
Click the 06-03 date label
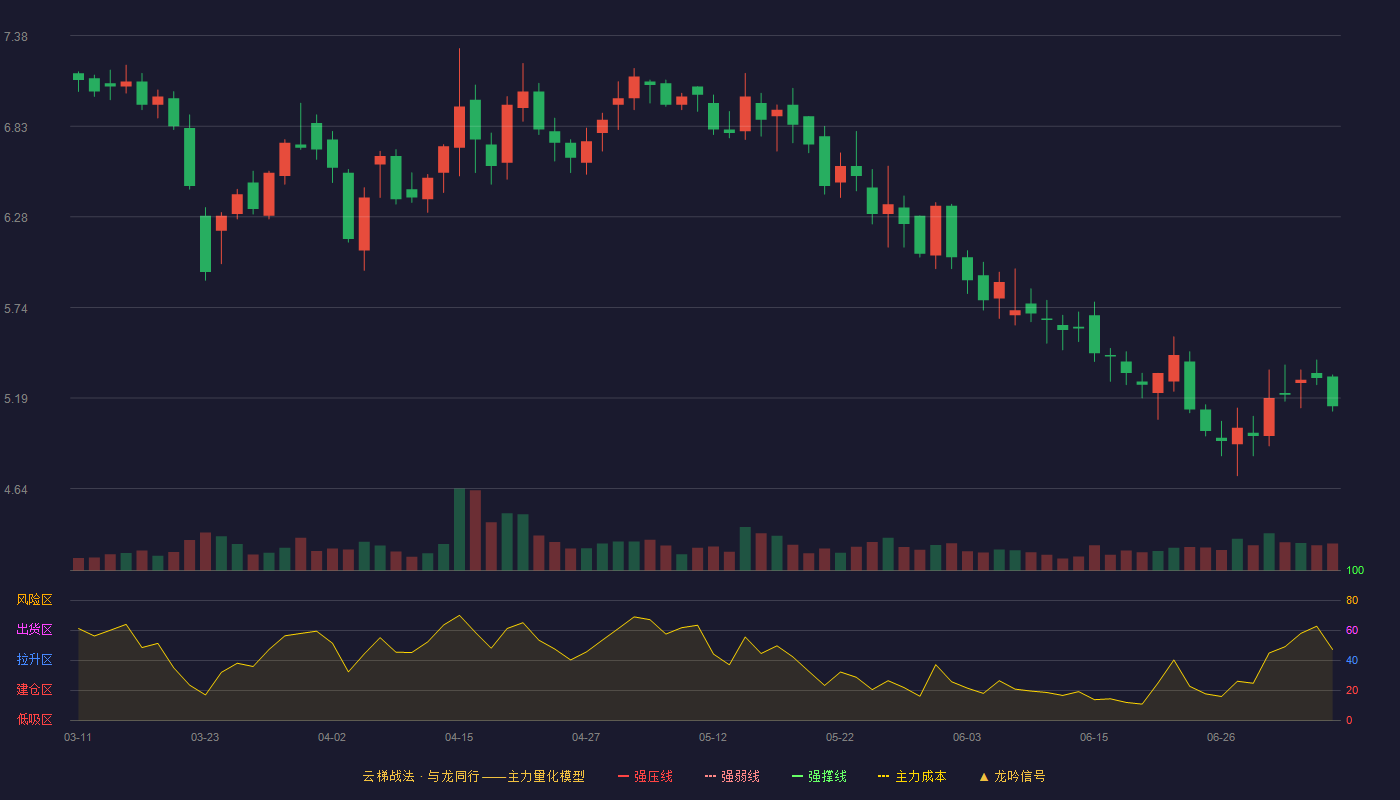[967, 737]
